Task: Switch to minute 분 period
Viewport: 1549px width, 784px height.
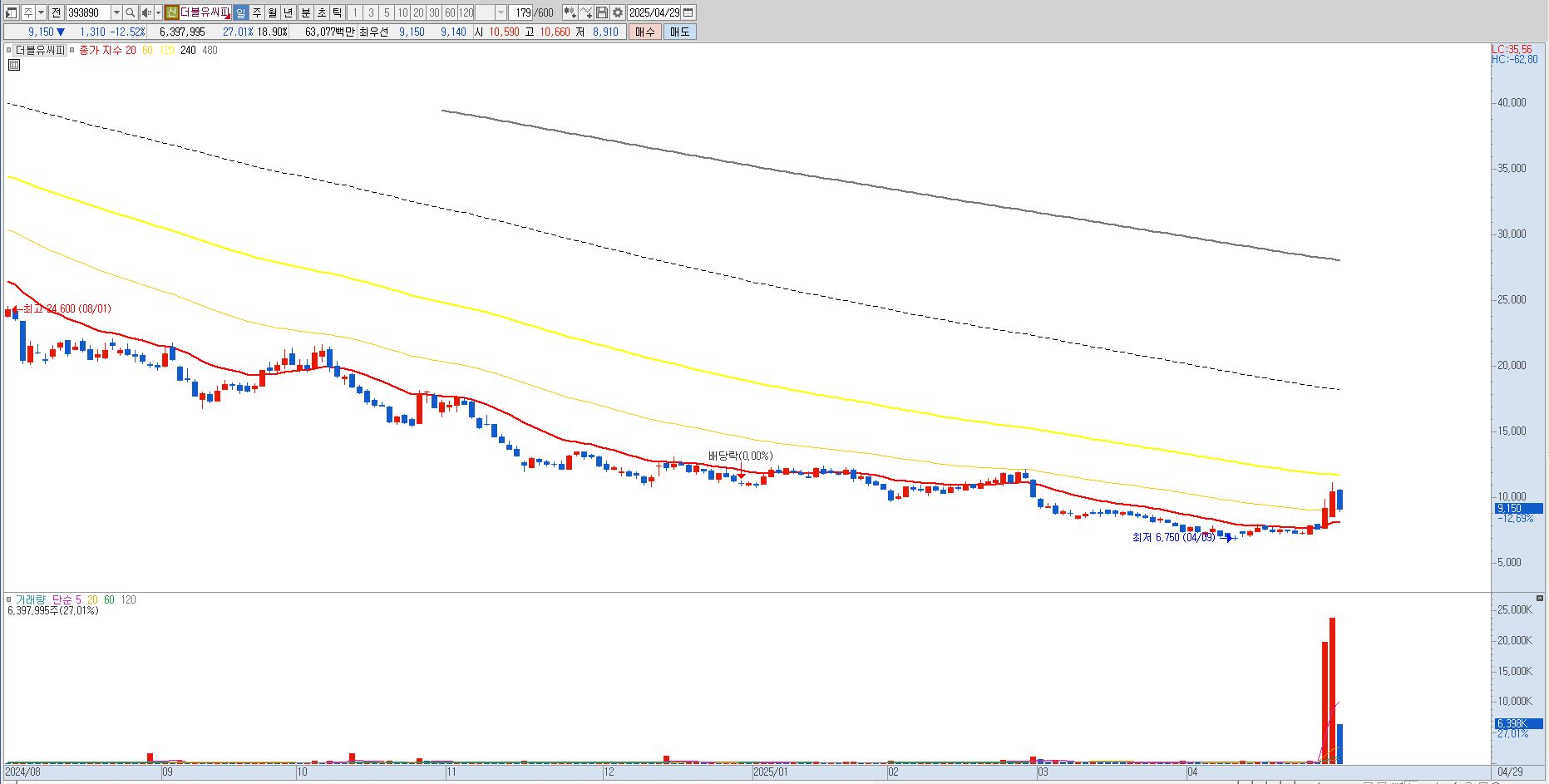Action: pyautogui.click(x=305, y=12)
